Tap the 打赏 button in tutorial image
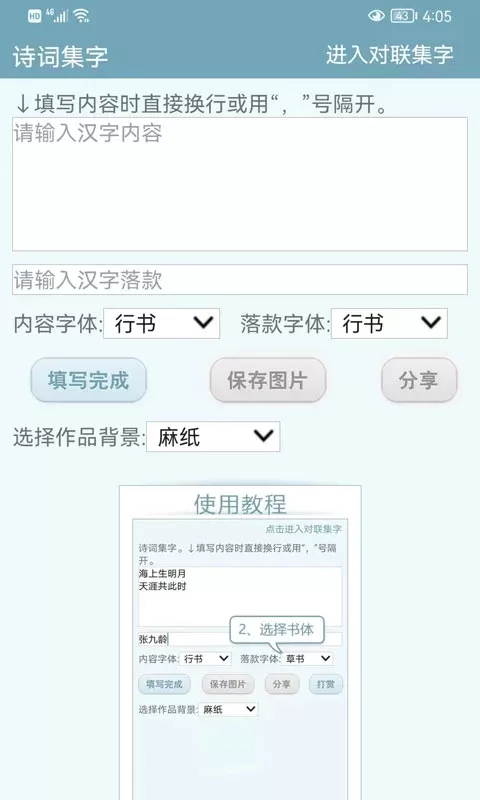The image size is (480, 800). coord(325,684)
